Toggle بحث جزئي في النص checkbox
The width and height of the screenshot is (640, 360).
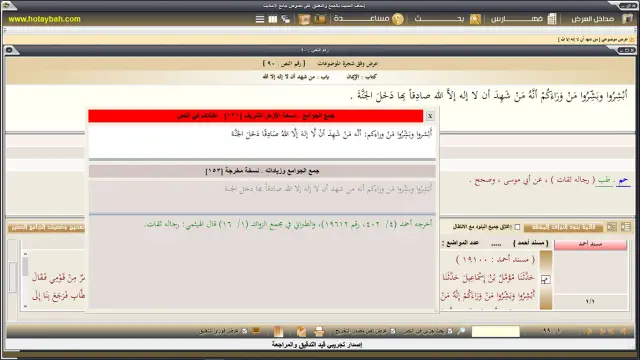450,331
